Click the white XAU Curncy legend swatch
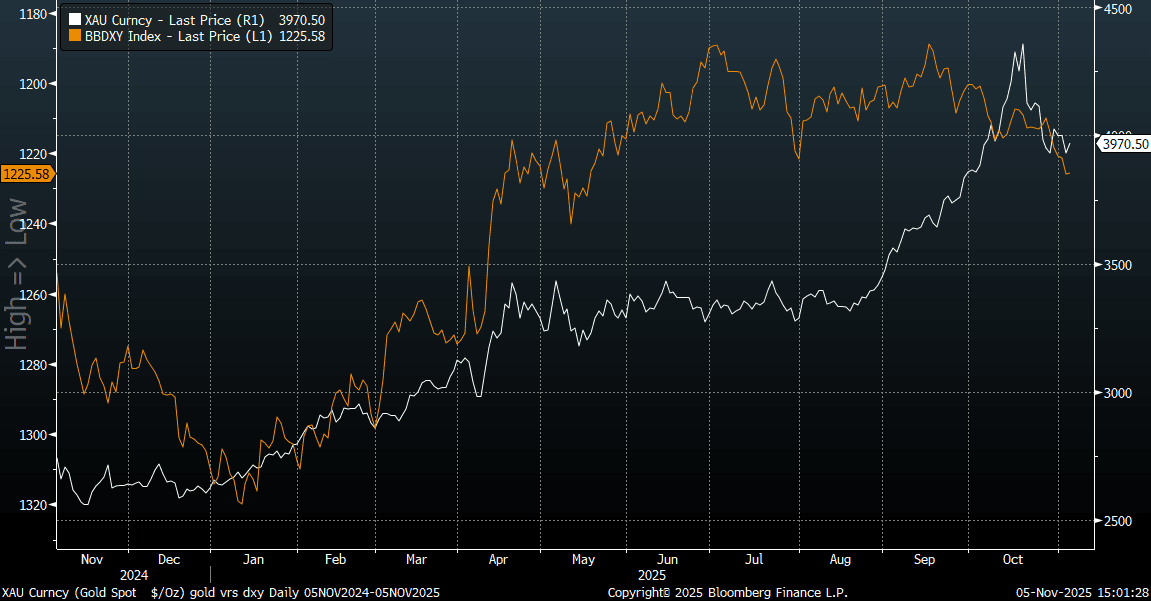The width and height of the screenshot is (1151, 601). click(74, 20)
